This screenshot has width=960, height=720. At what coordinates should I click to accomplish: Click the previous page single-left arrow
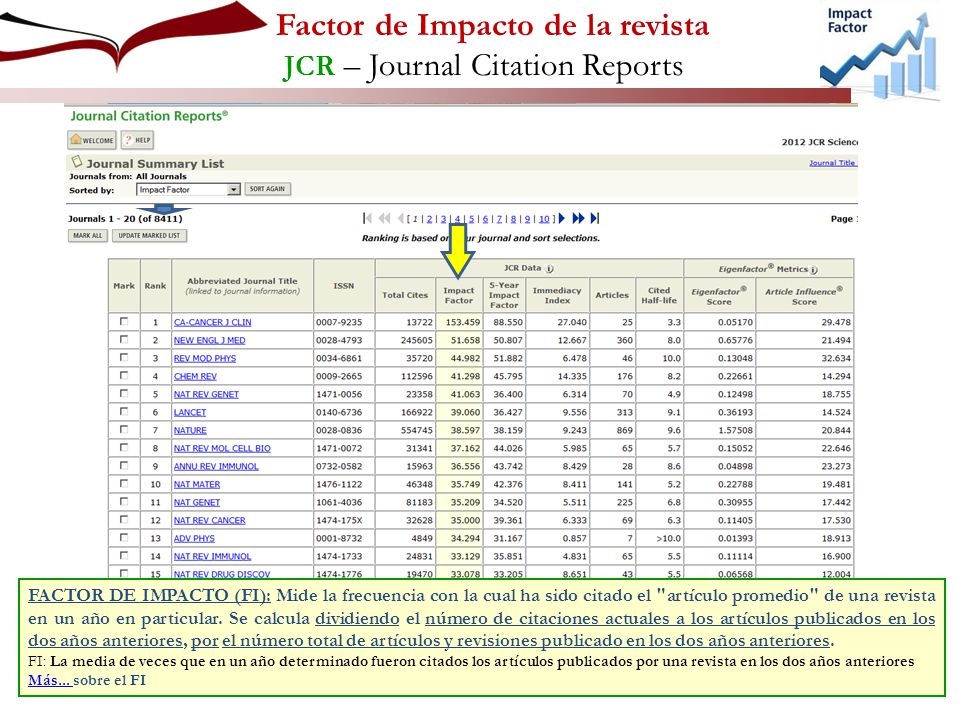coord(400,218)
